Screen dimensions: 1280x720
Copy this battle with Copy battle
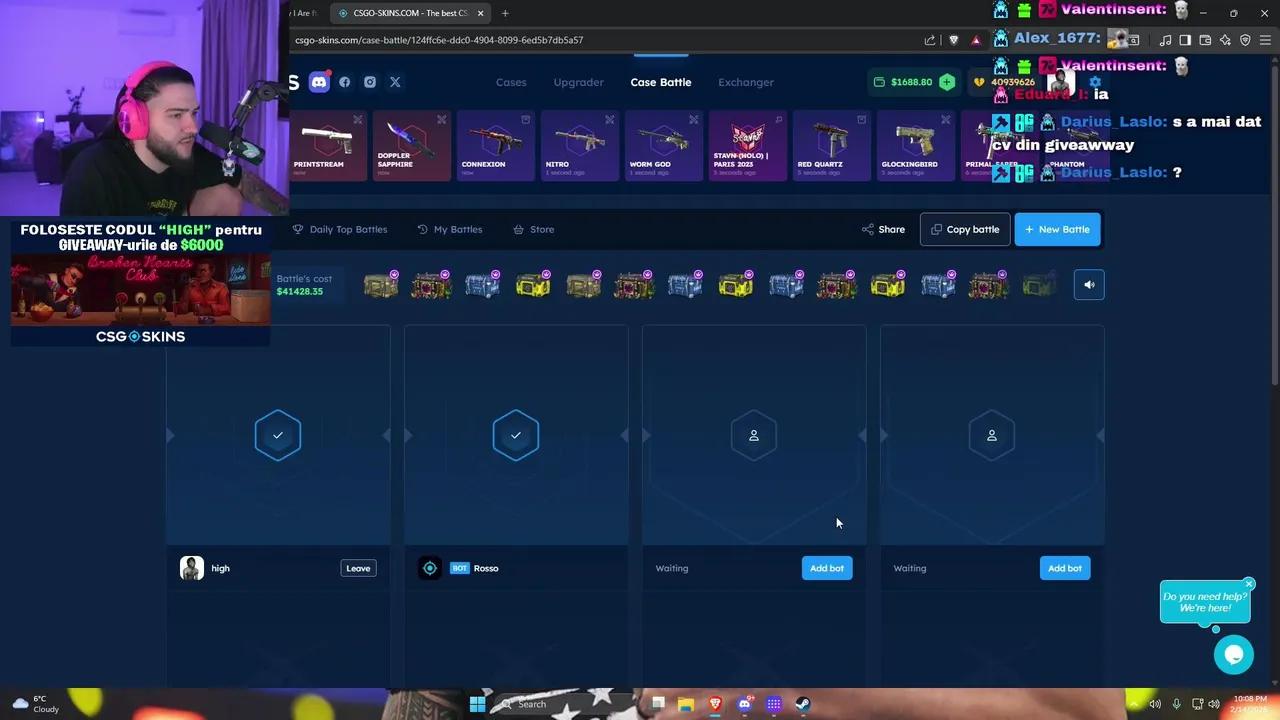tap(965, 229)
